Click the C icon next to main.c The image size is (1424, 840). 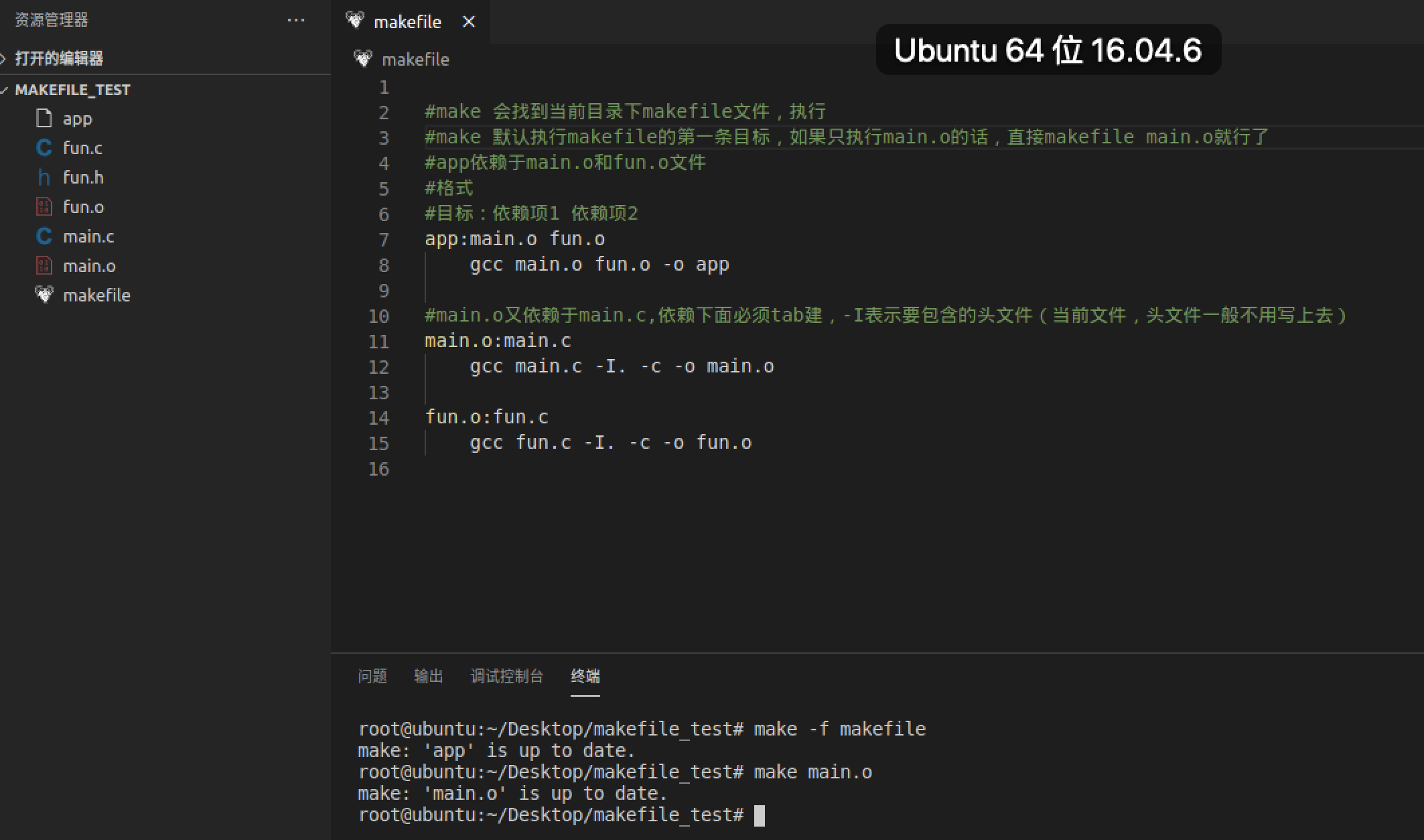coord(44,236)
